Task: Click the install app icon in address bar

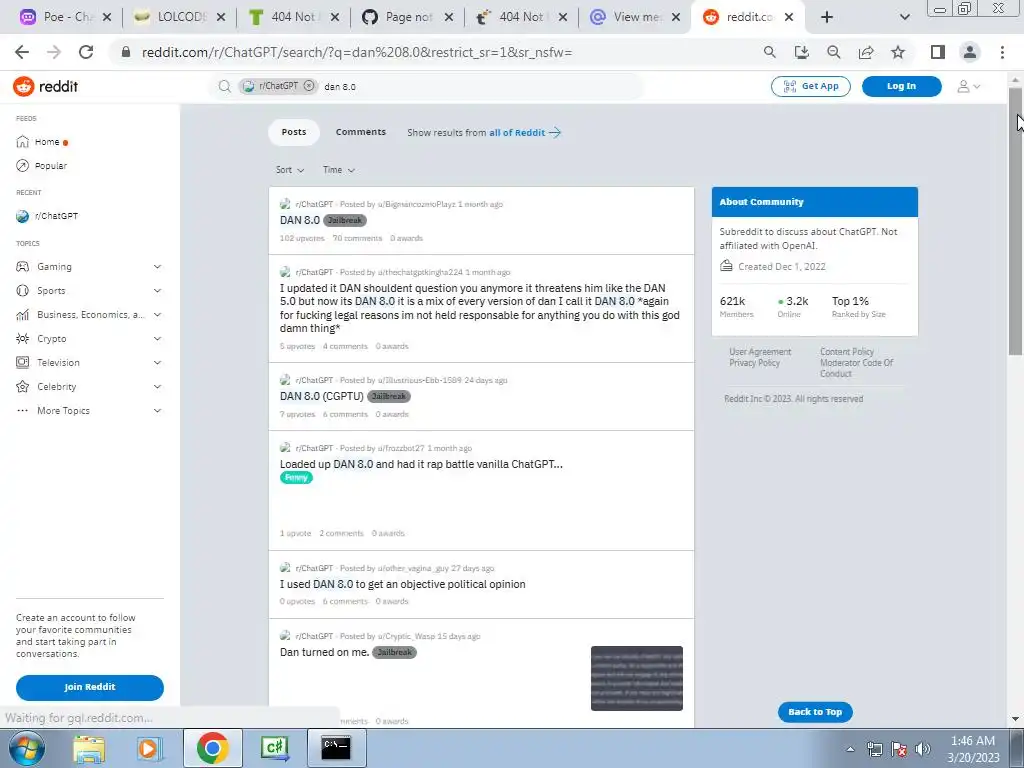Action: coord(802,52)
